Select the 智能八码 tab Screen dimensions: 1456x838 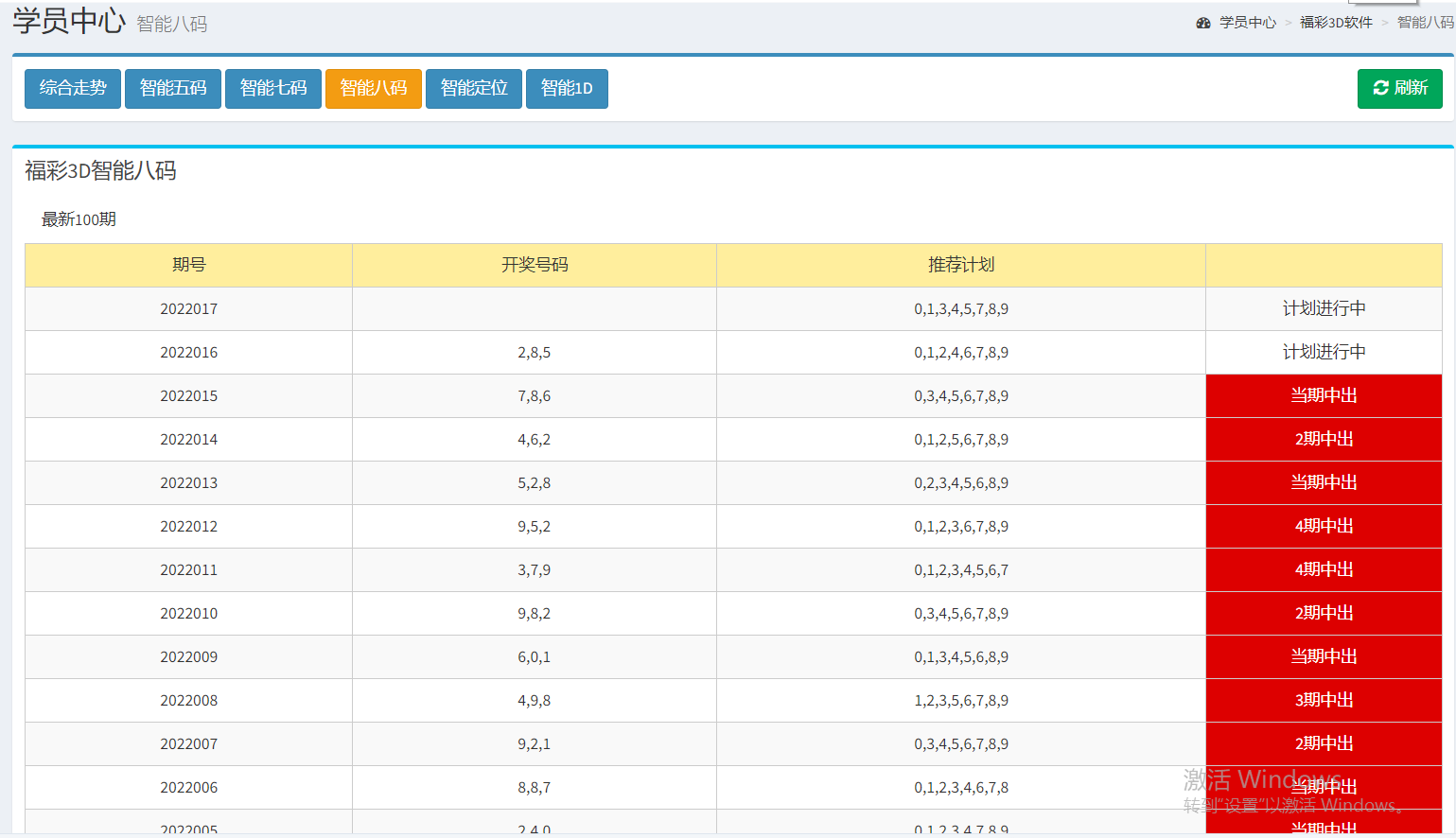[374, 89]
